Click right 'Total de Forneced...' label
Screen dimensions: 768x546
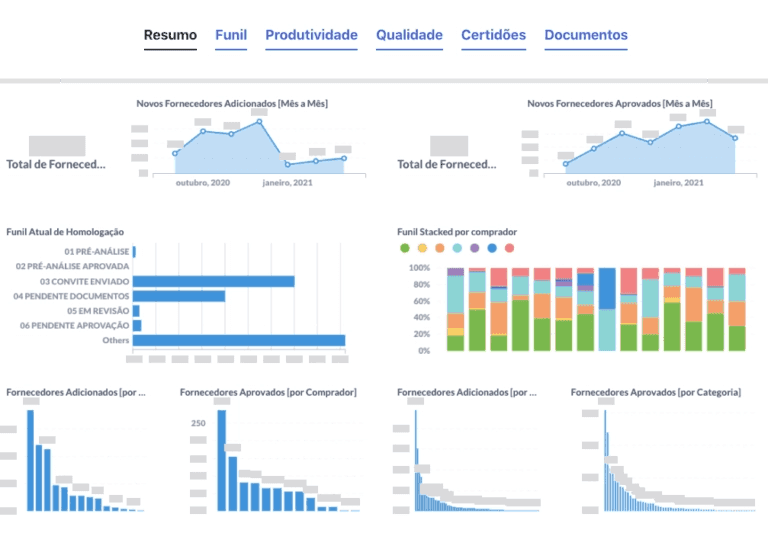[447, 165]
